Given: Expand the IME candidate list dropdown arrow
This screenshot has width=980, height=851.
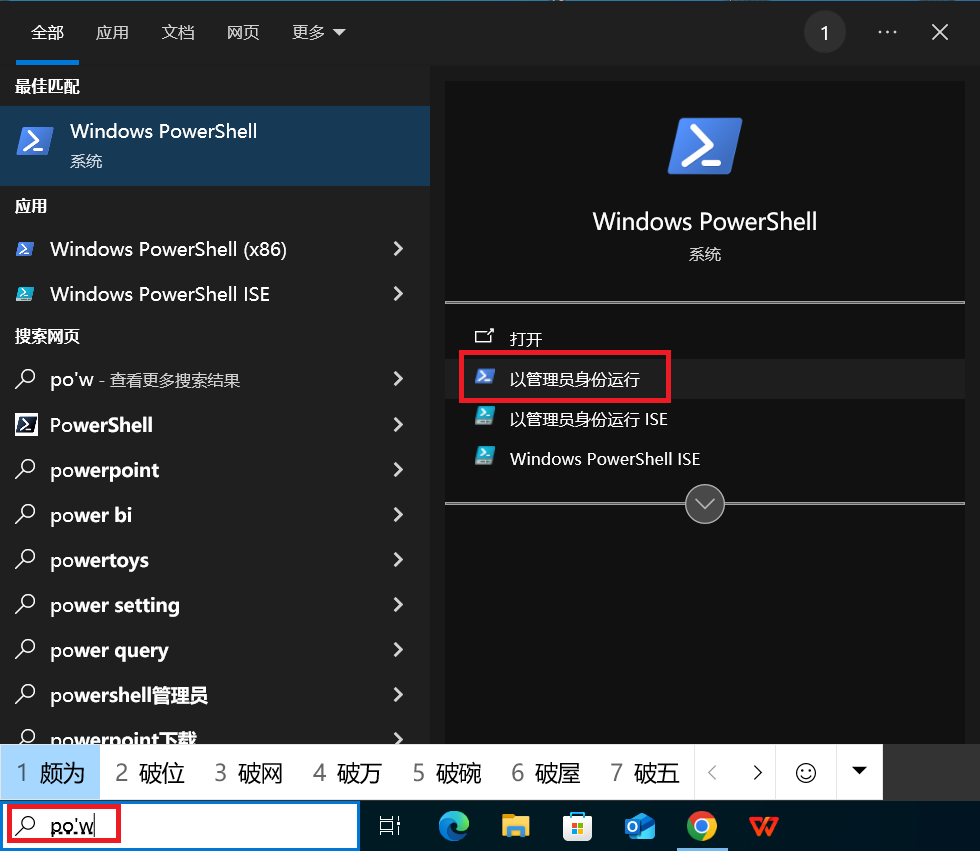Looking at the screenshot, I should coord(859,770).
